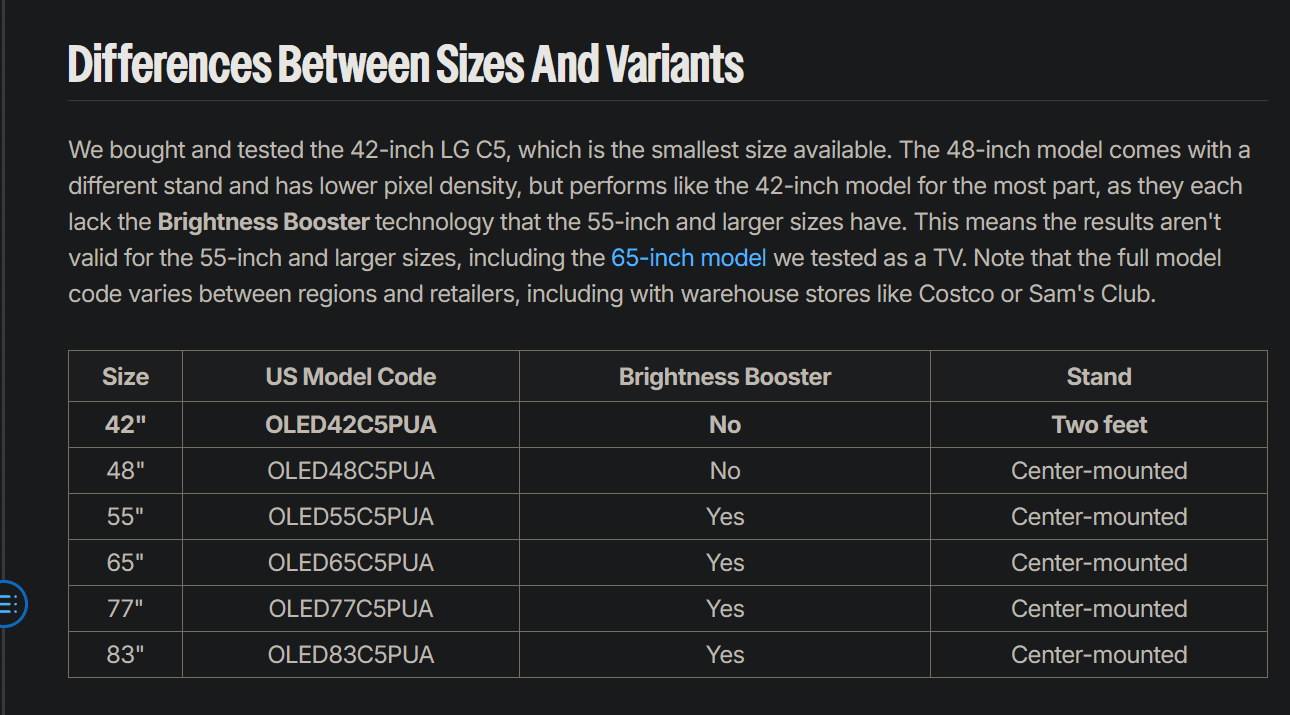Select the OLED48C5PUA model code cell
1290x715 pixels.
(351, 471)
